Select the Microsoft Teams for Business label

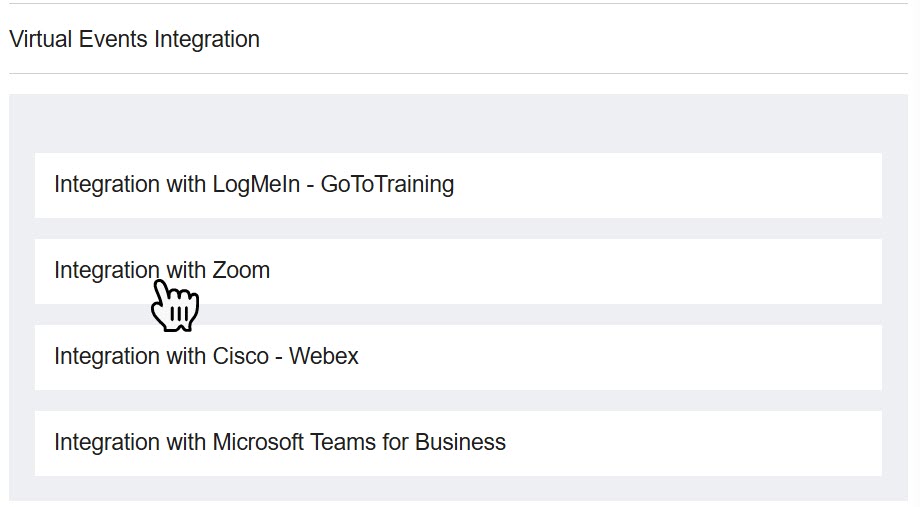tap(280, 443)
